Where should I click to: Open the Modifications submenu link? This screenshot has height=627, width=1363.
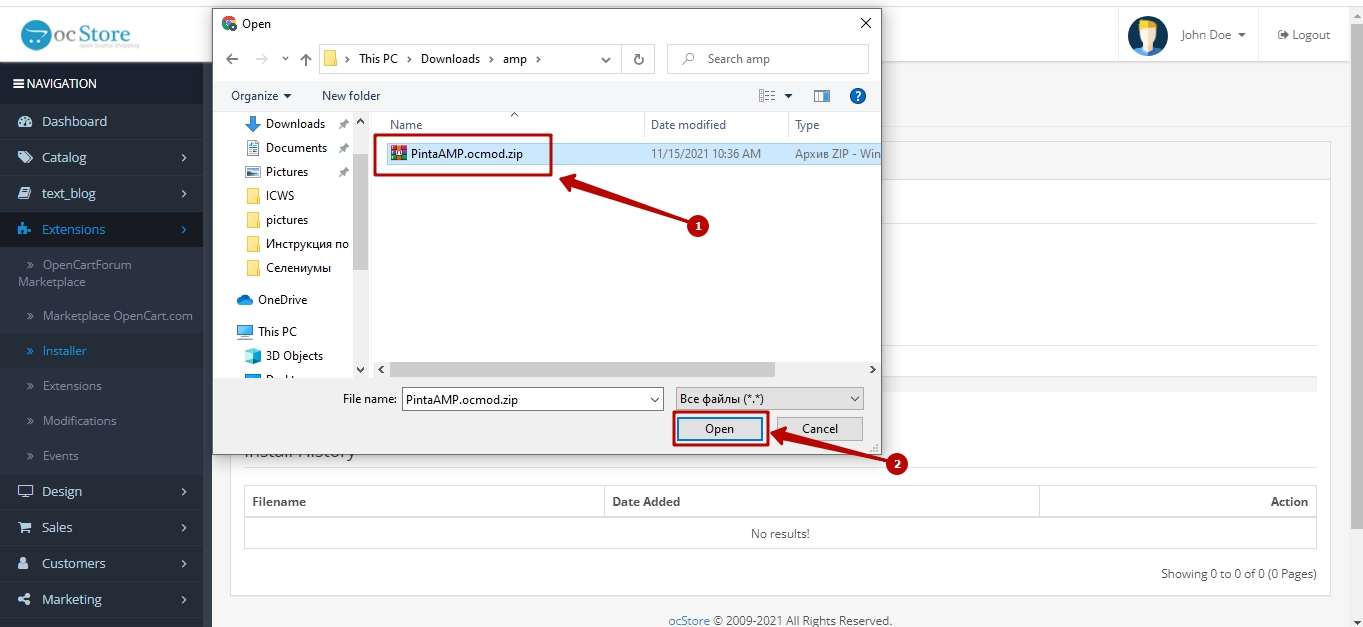pyautogui.click(x=80, y=421)
